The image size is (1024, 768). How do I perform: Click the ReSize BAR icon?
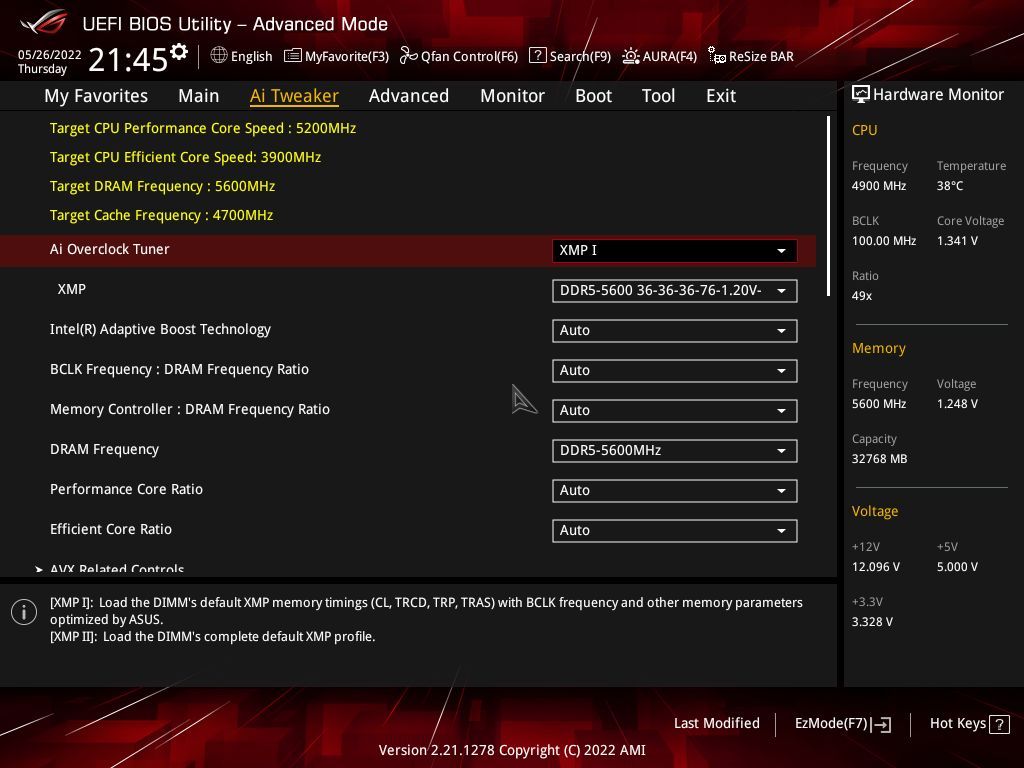(716, 56)
